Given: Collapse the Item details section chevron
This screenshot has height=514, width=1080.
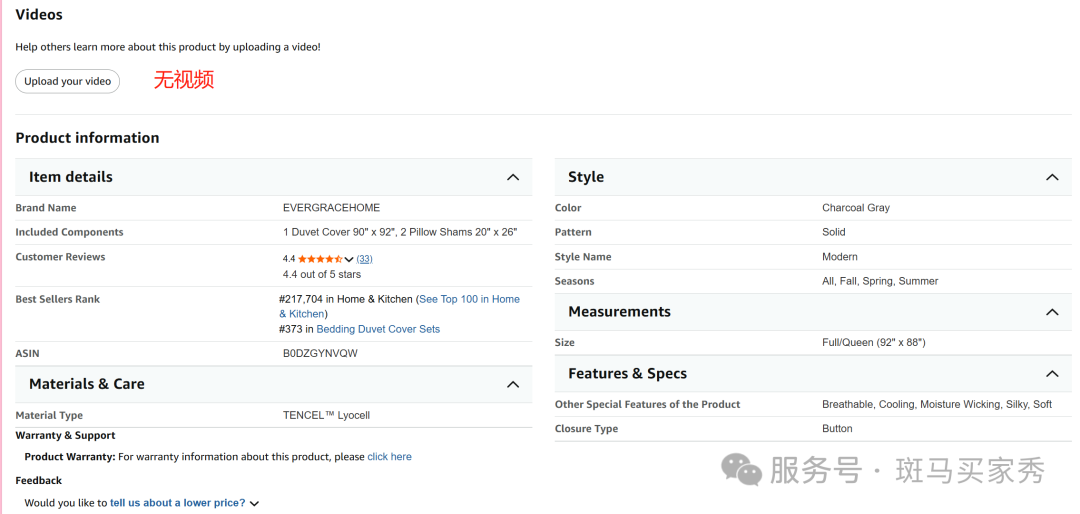Looking at the screenshot, I should (x=513, y=177).
